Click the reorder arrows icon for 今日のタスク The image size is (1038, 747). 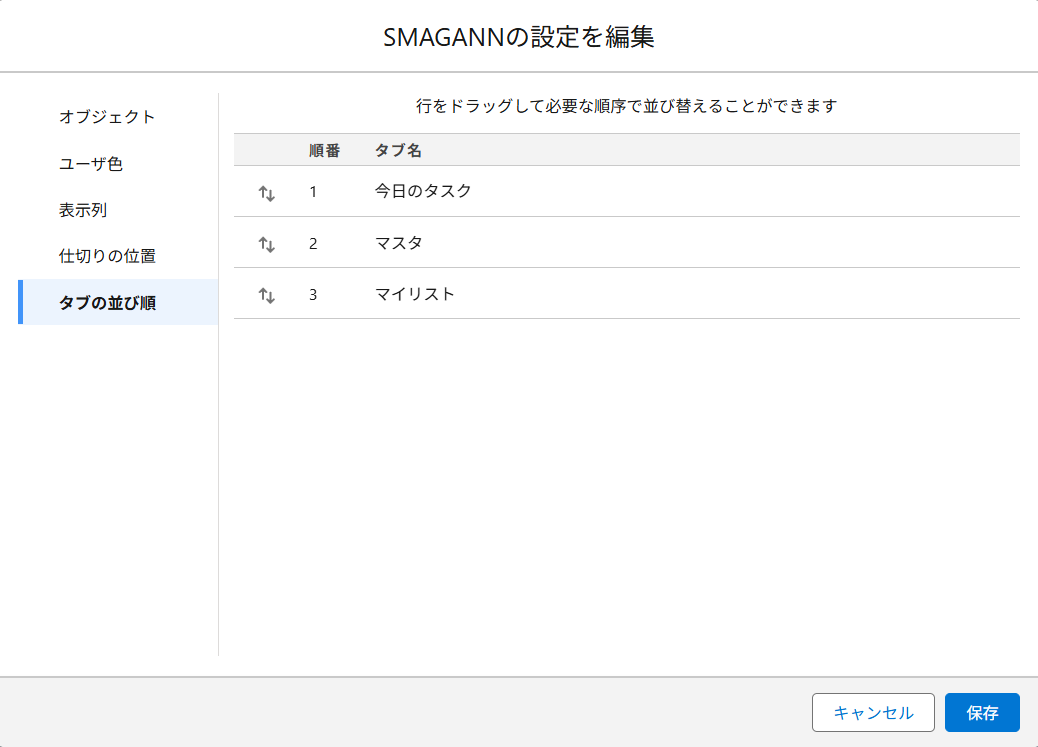pyautogui.click(x=266, y=193)
